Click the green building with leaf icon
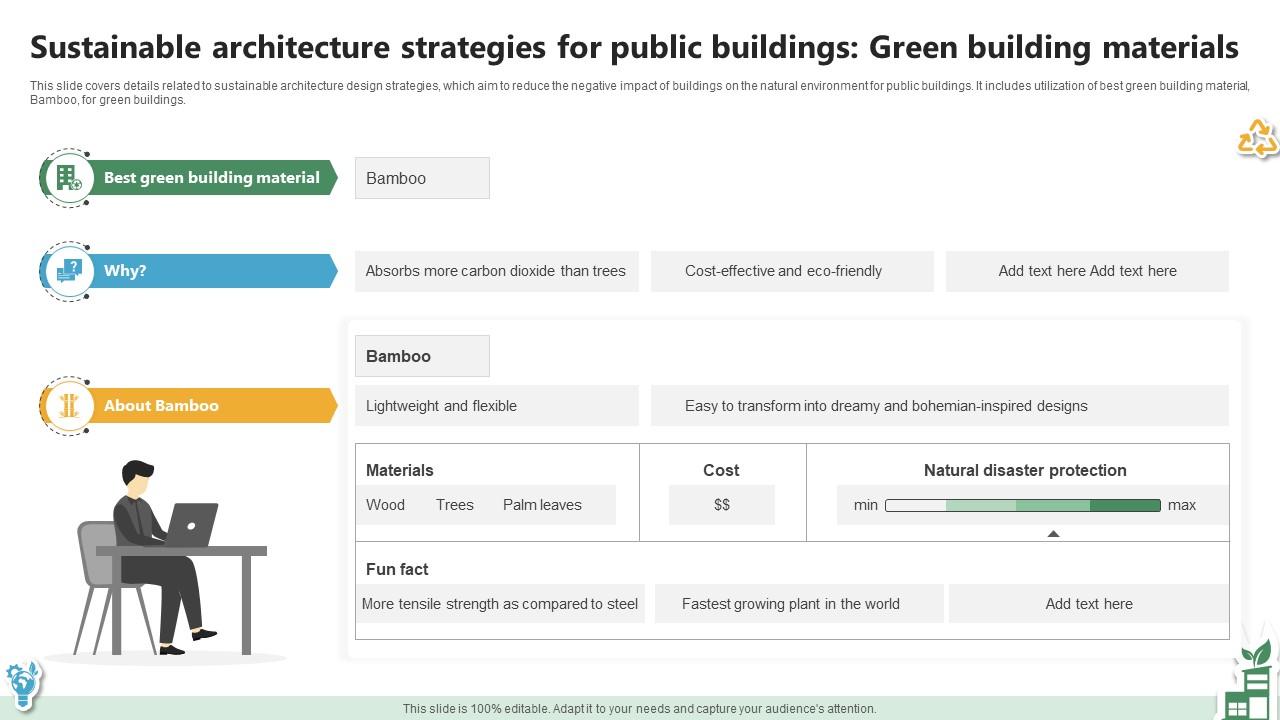The image size is (1280, 720). [x=1247, y=681]
